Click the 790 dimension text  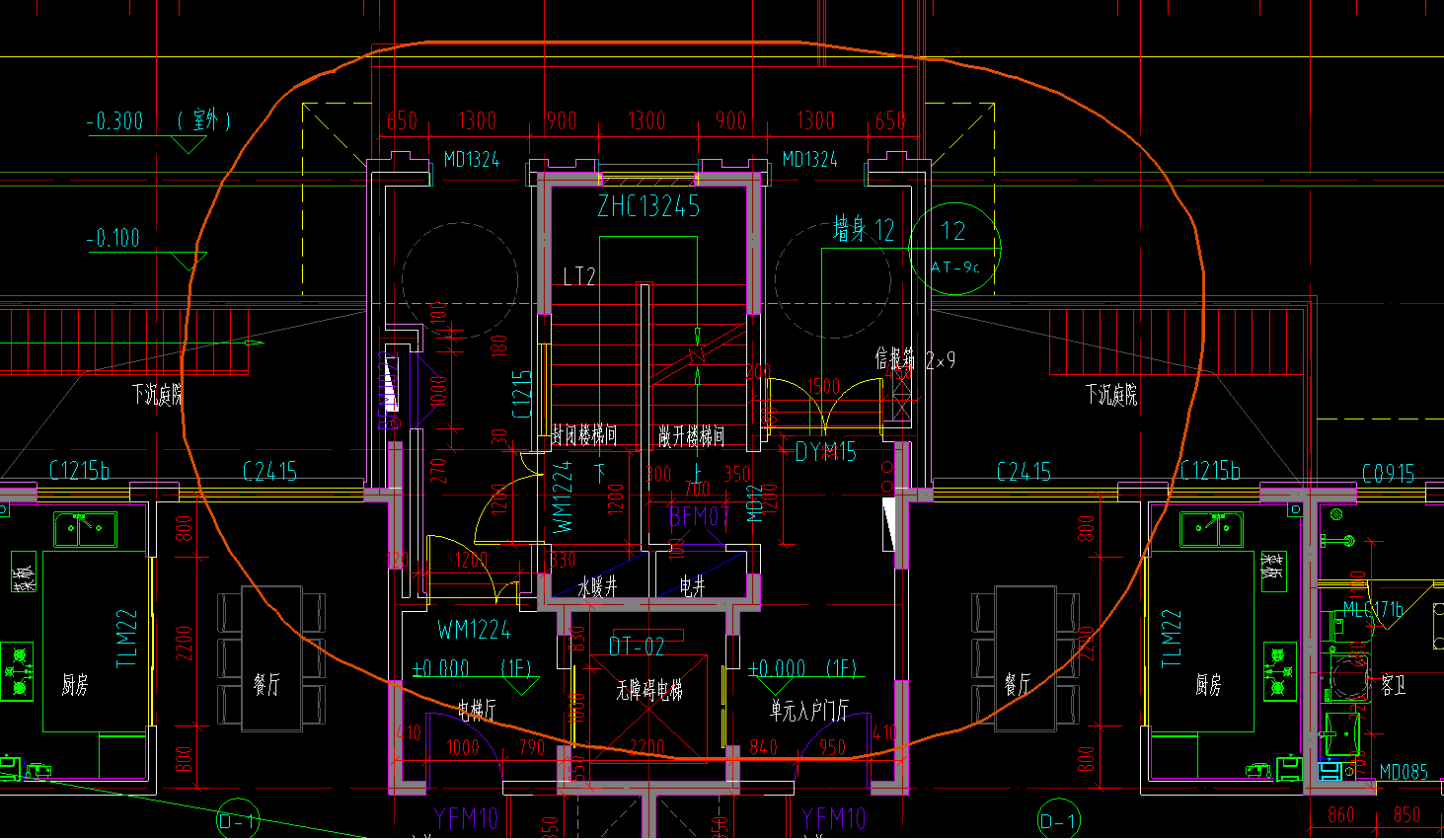coord(532,747)
